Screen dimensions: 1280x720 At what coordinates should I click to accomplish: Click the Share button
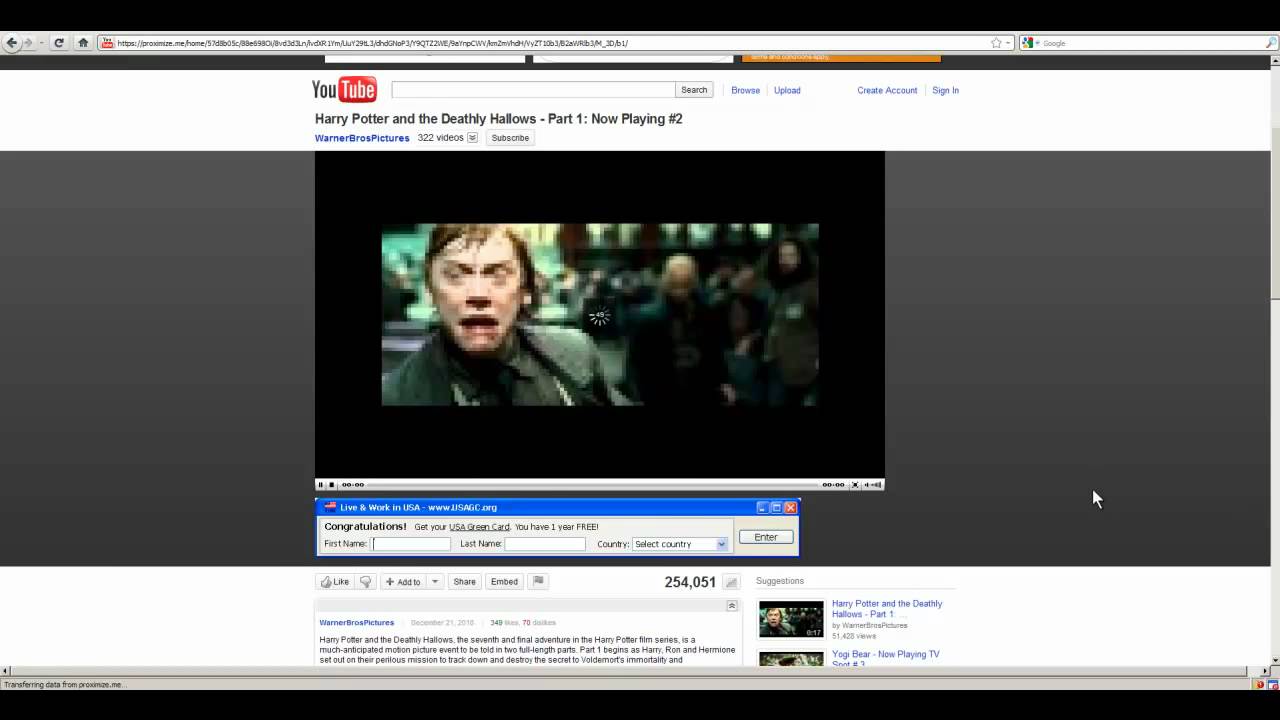(x=464, y=582)
